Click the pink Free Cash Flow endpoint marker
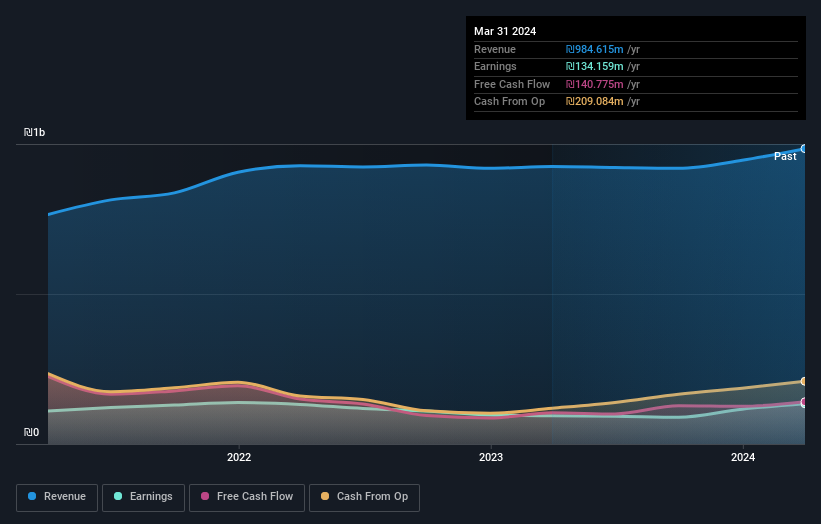821x524 pixels. (x=804, y=402)
